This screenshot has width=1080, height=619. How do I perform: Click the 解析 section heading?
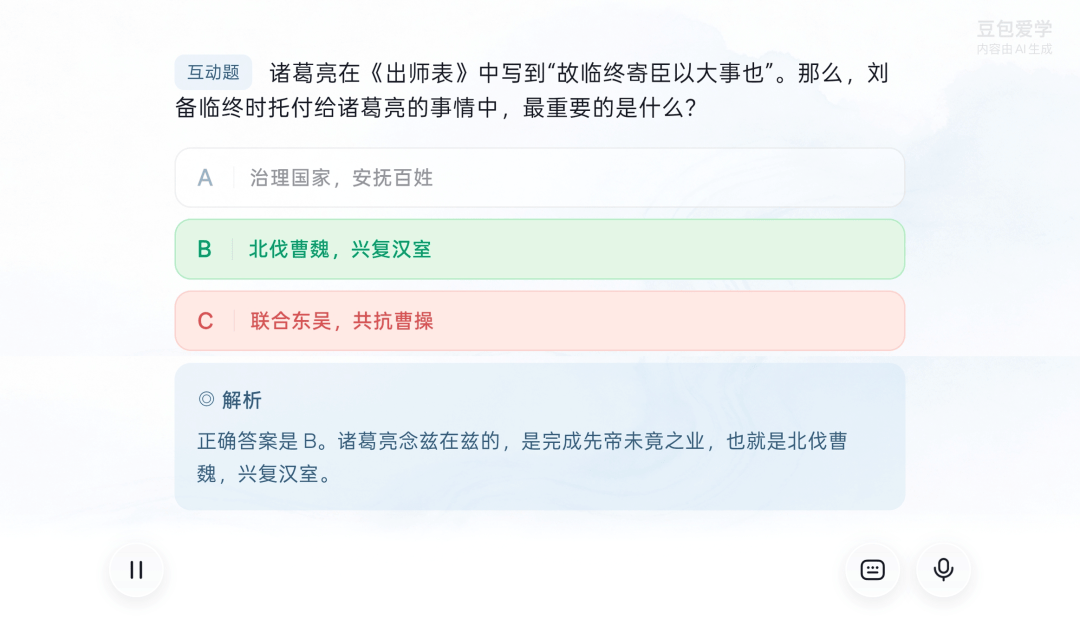click(x=242, y=400)
